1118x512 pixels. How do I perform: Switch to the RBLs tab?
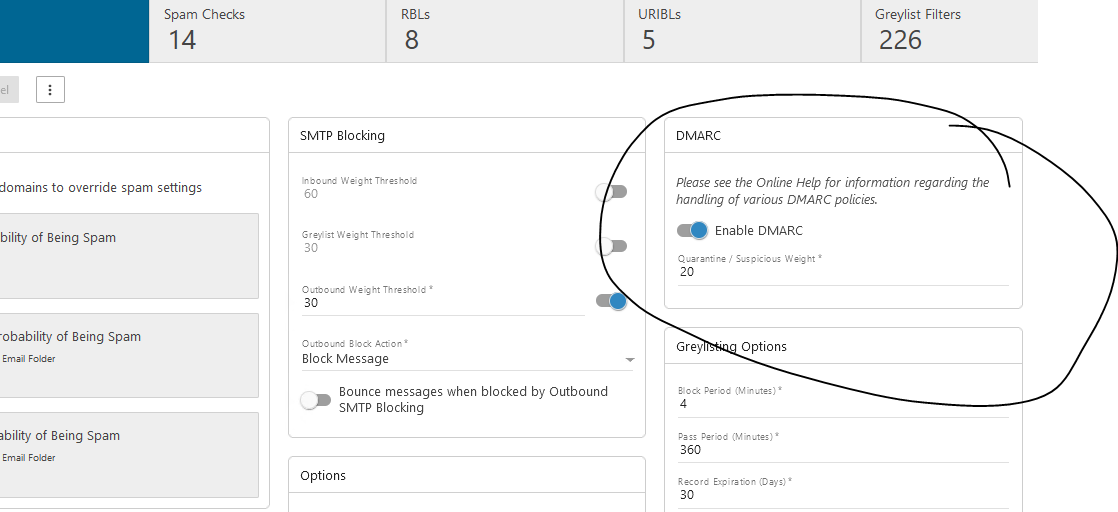coord(505,31)
